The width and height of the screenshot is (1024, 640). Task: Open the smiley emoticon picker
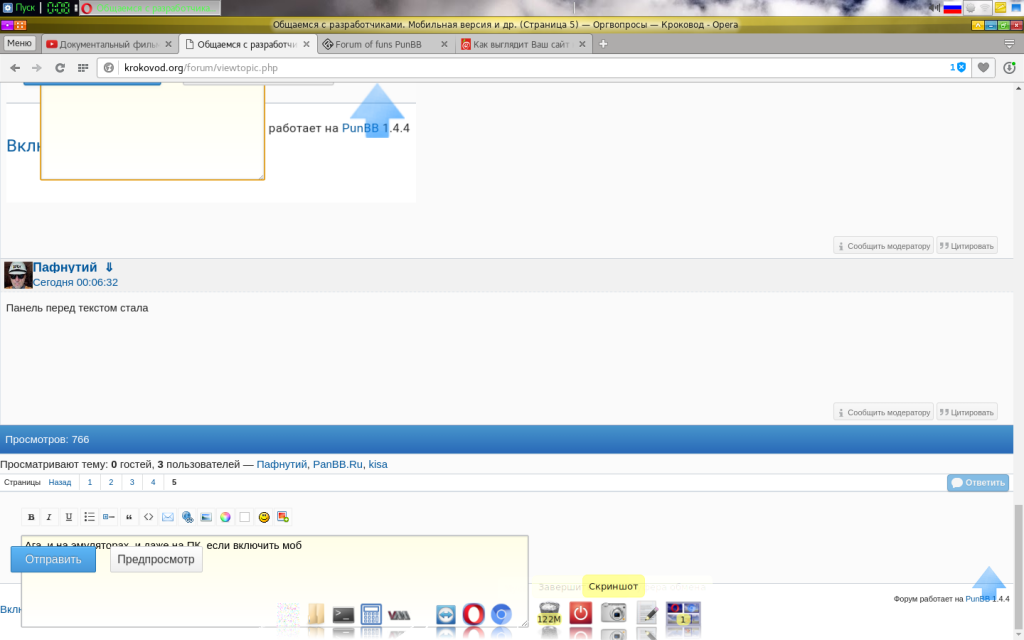pos(264,517)
